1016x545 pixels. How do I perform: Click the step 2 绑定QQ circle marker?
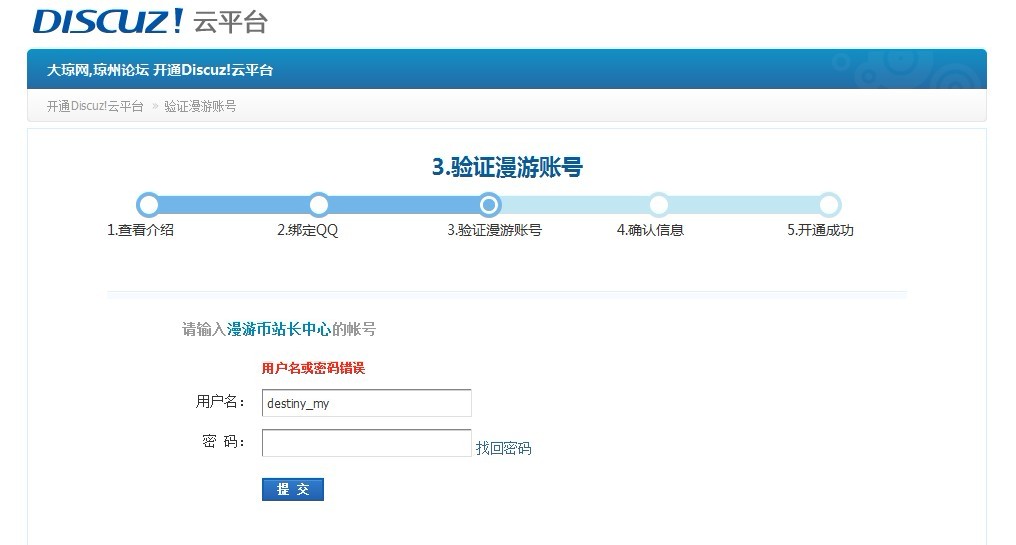tap(319, 205)
